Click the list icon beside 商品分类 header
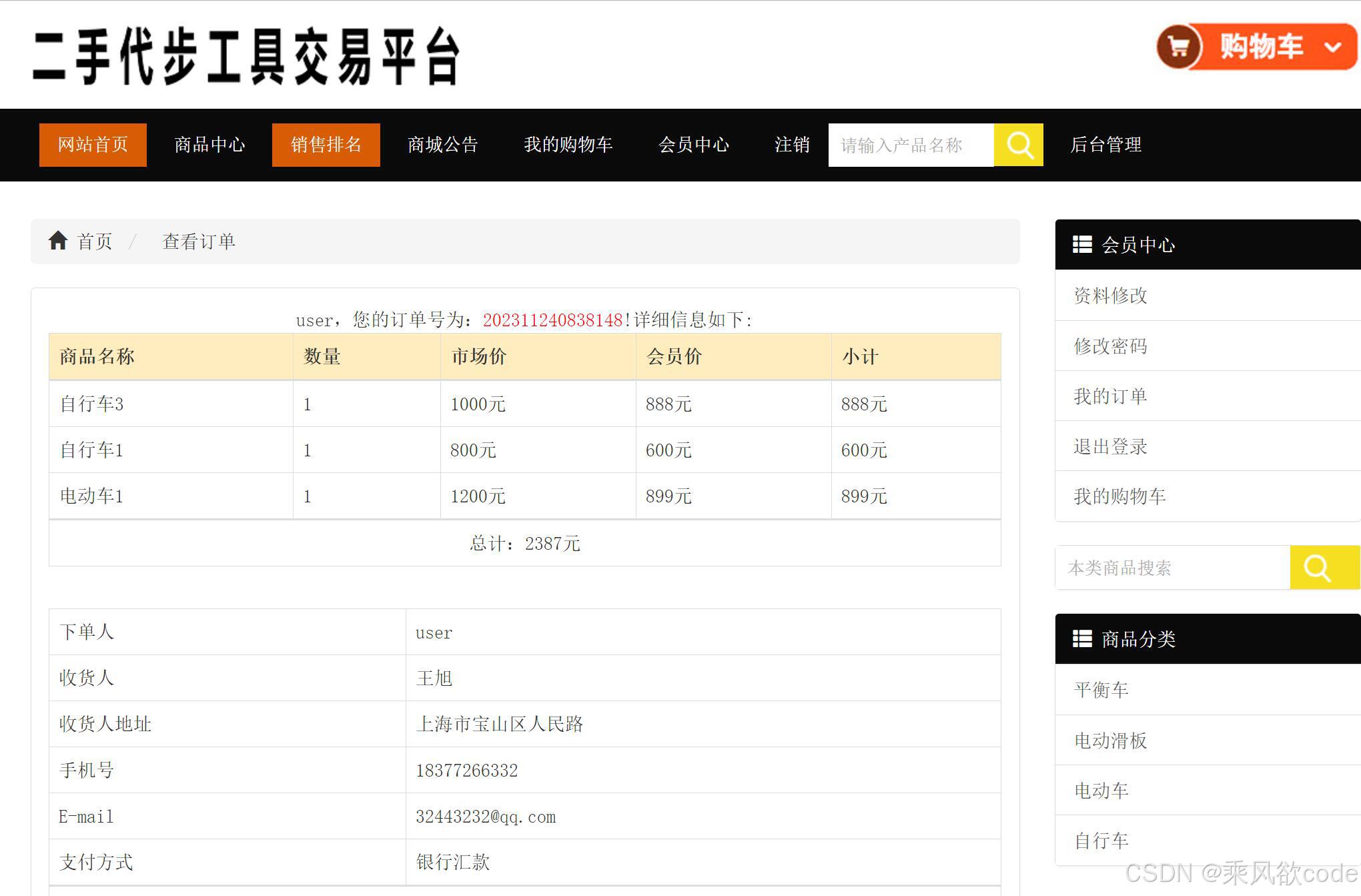This screenshot has width=1361, height=896. point(1081,639)
